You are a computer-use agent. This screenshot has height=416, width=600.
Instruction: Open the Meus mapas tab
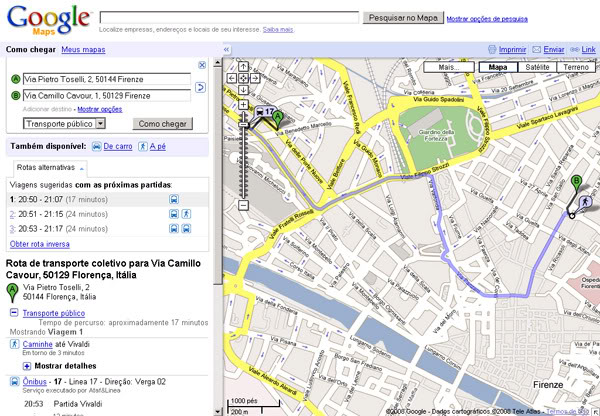point(83,50)
